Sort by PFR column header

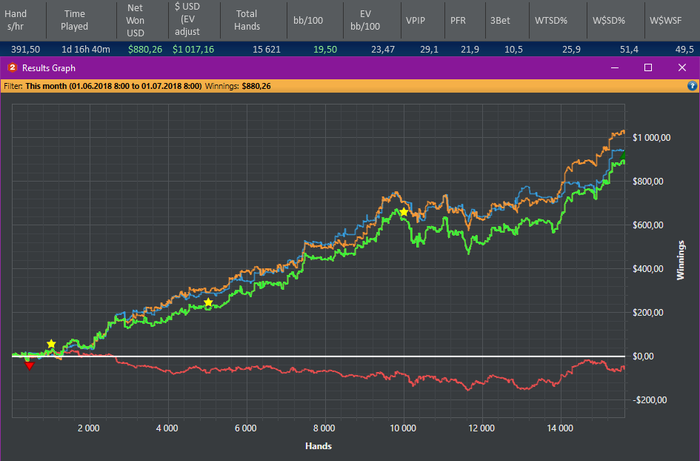click(465, 20)
